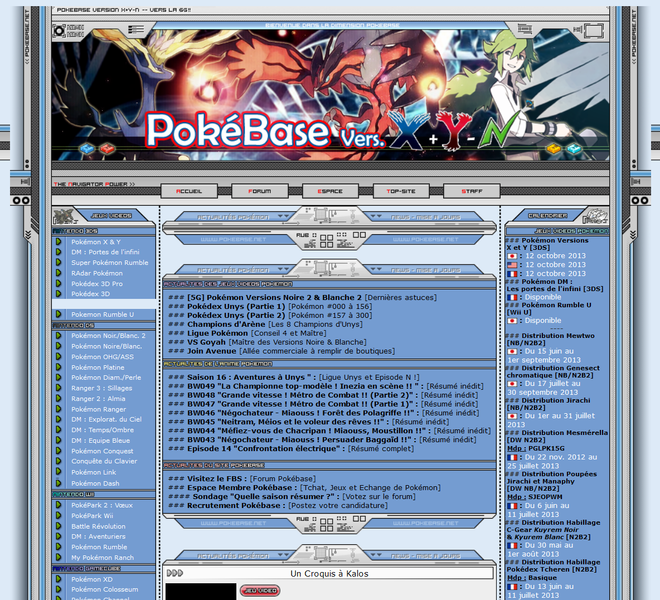Click the French flag under Les portes de l'infini

coord(512,297)
